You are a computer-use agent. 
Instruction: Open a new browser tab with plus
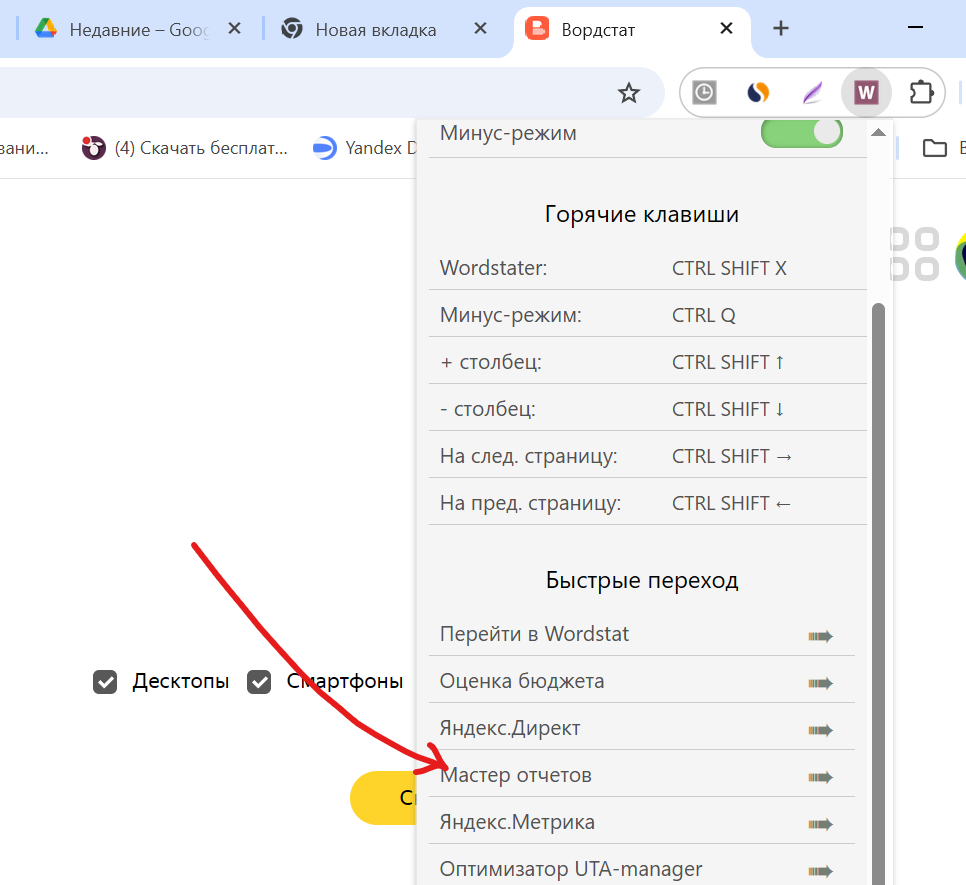tap(781, 29)
